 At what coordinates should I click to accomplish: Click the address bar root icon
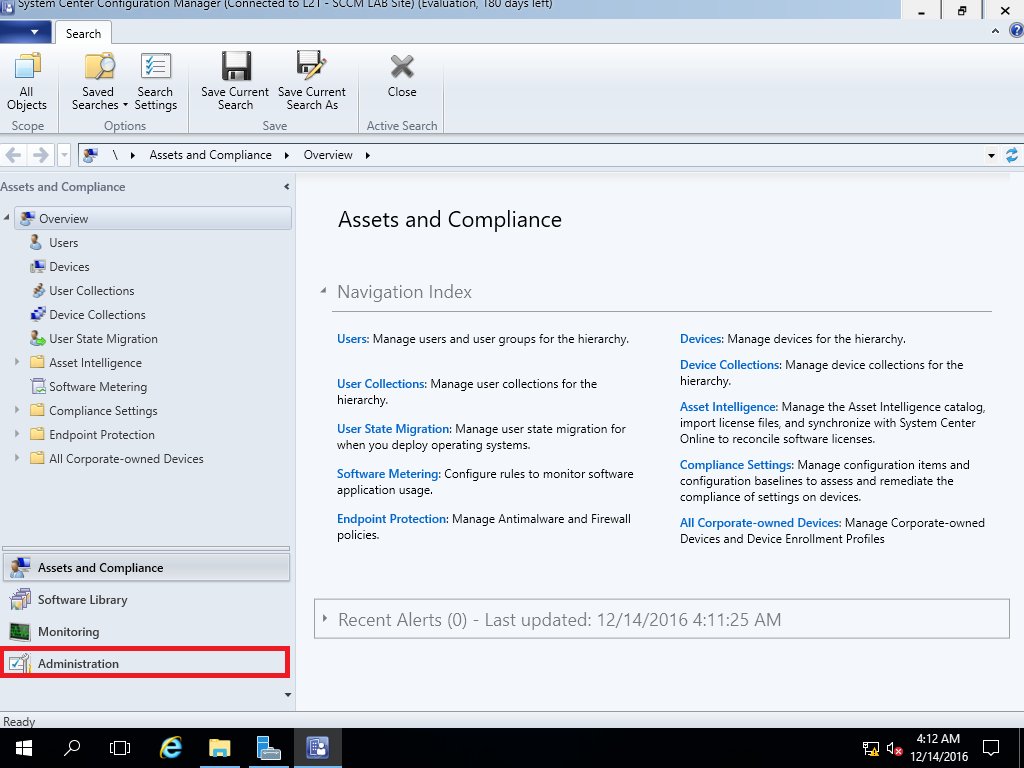(90, 155)
